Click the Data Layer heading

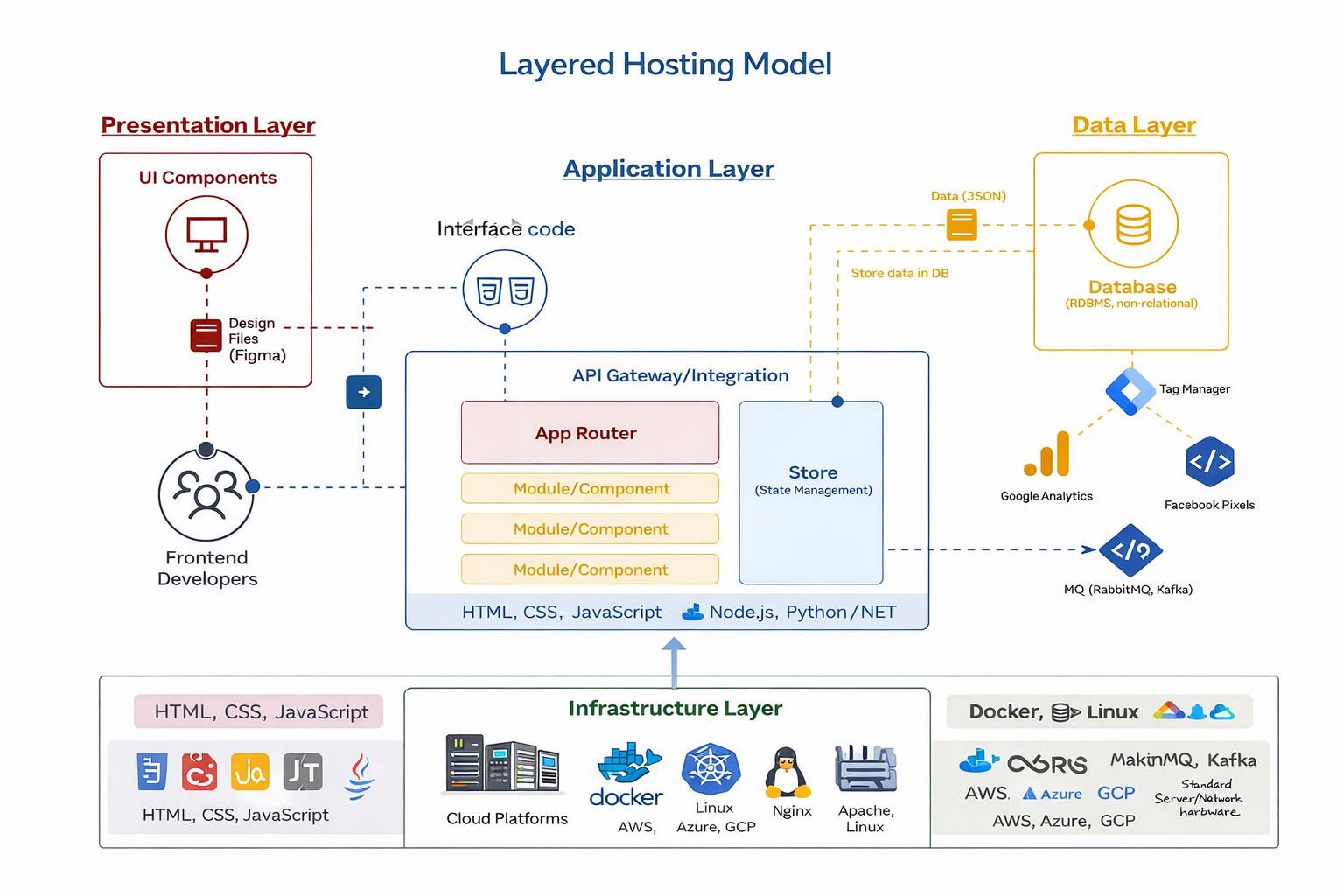(x=1133, y=125)
